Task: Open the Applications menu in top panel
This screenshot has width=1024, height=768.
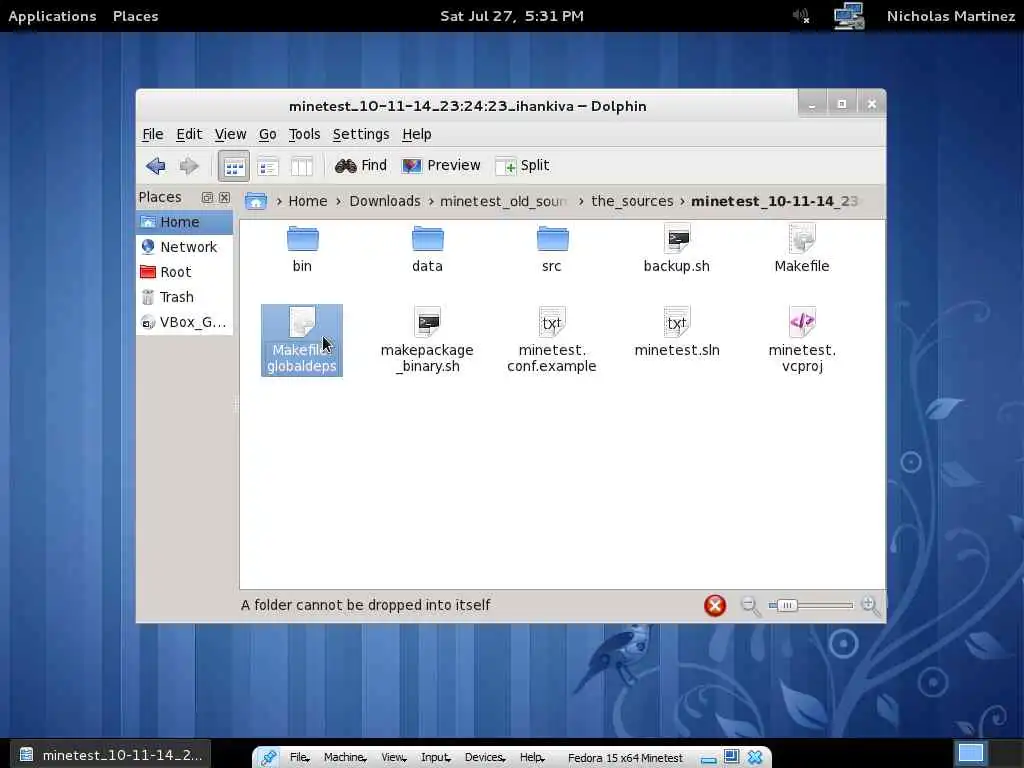Action: (x=52, y=16)
